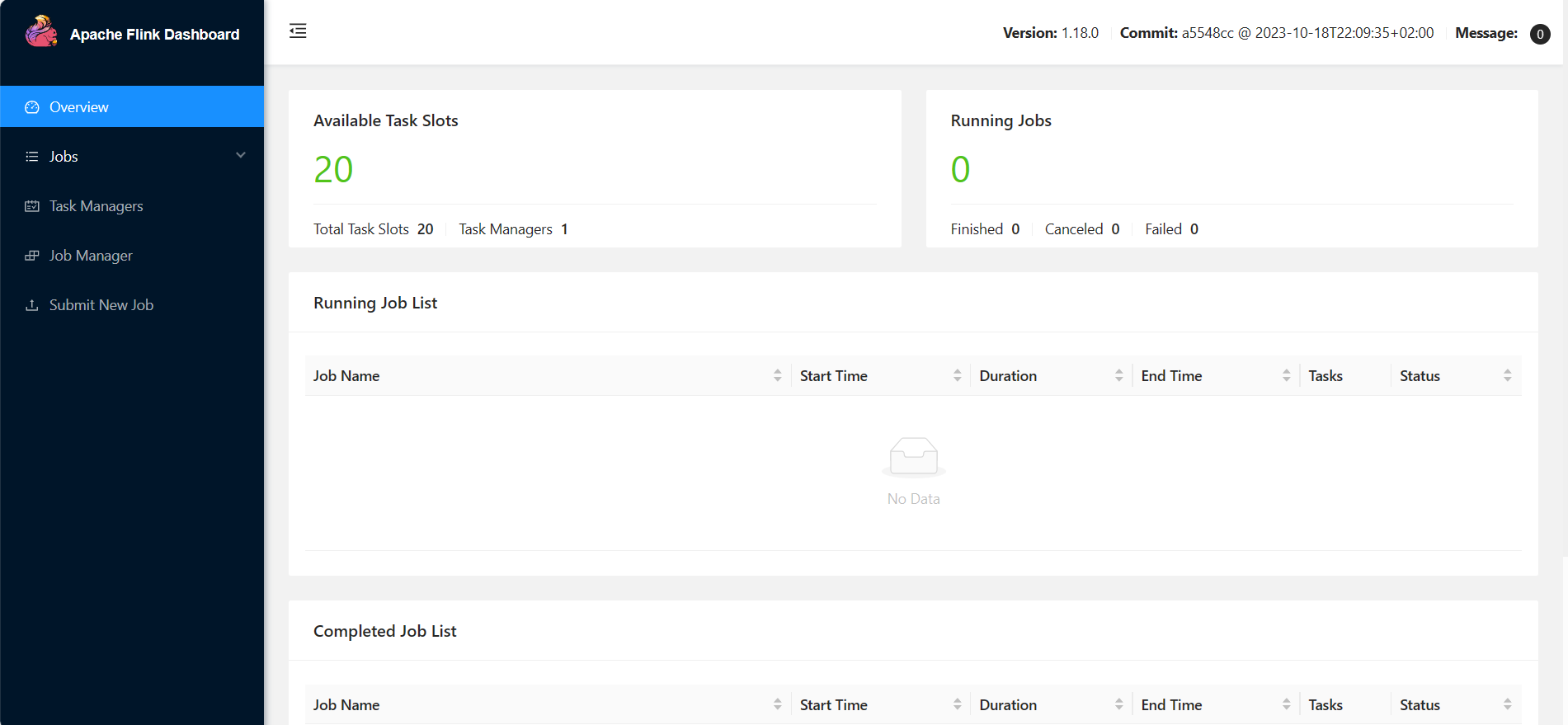Viewport: 1568px width, 725px height.
Task: Sort Completed Job List by Job Name
Action: click(x=777, y=705)
